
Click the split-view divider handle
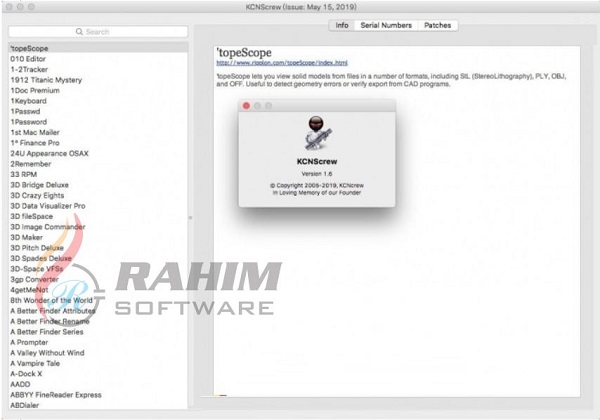(191, 218)
